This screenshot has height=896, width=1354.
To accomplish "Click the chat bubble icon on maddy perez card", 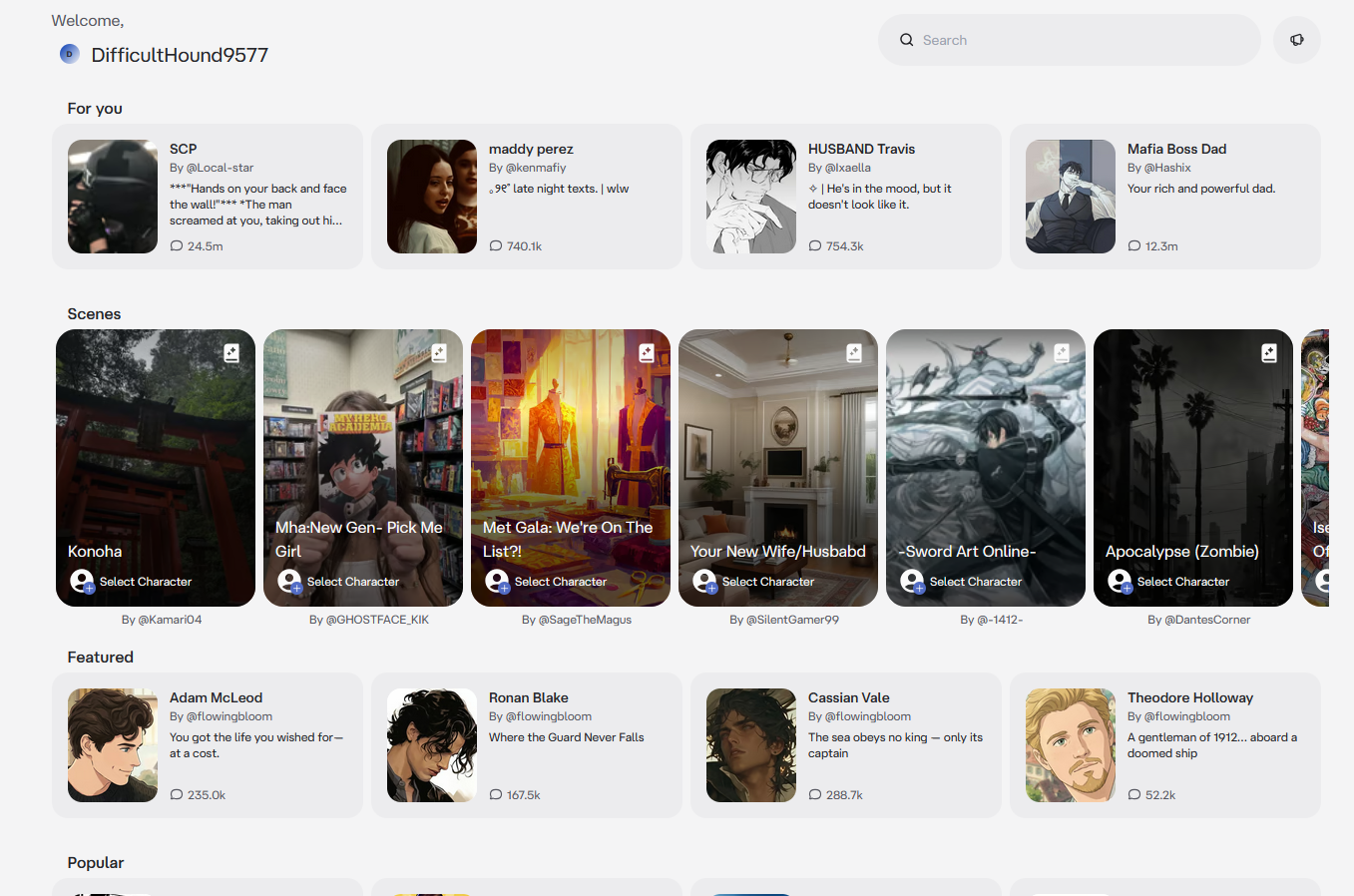I will pos(496,246).
